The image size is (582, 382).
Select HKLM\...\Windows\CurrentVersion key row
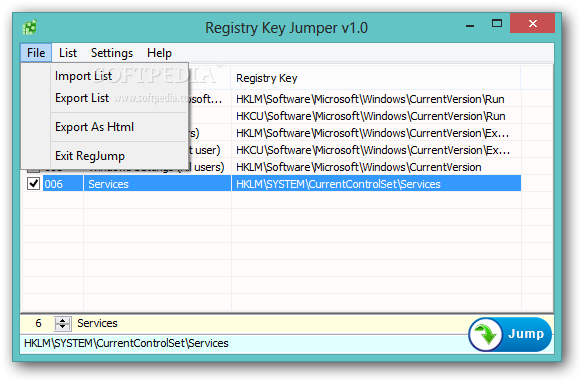[x=376, y=167]
